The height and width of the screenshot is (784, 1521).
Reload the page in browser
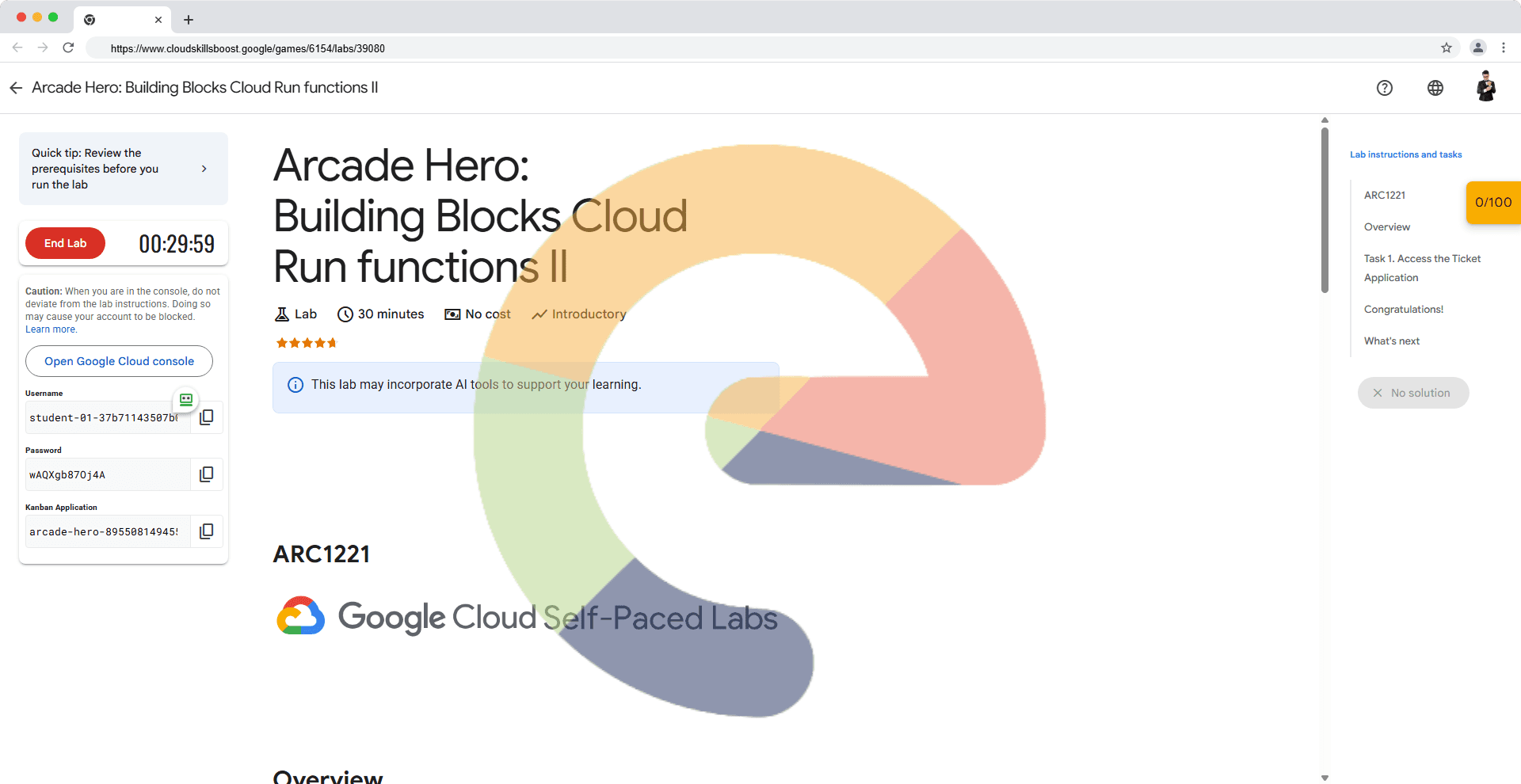[68, 48]
